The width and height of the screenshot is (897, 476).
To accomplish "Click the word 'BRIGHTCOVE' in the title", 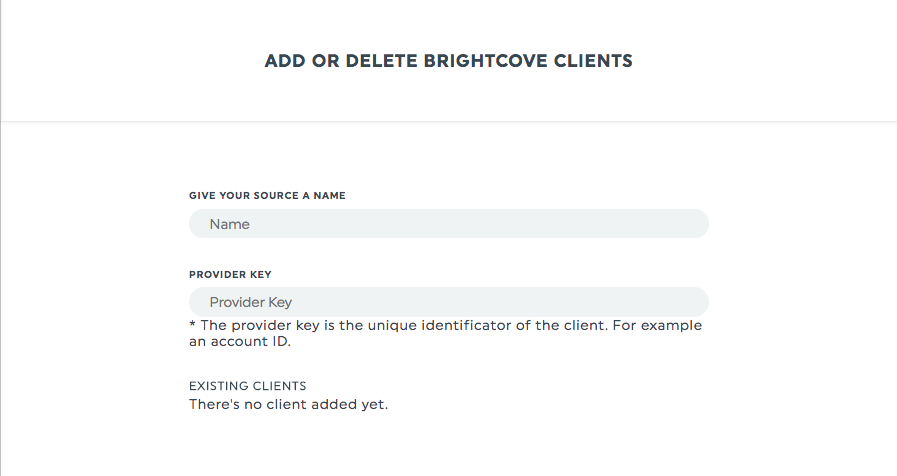I will coord(486,61).
